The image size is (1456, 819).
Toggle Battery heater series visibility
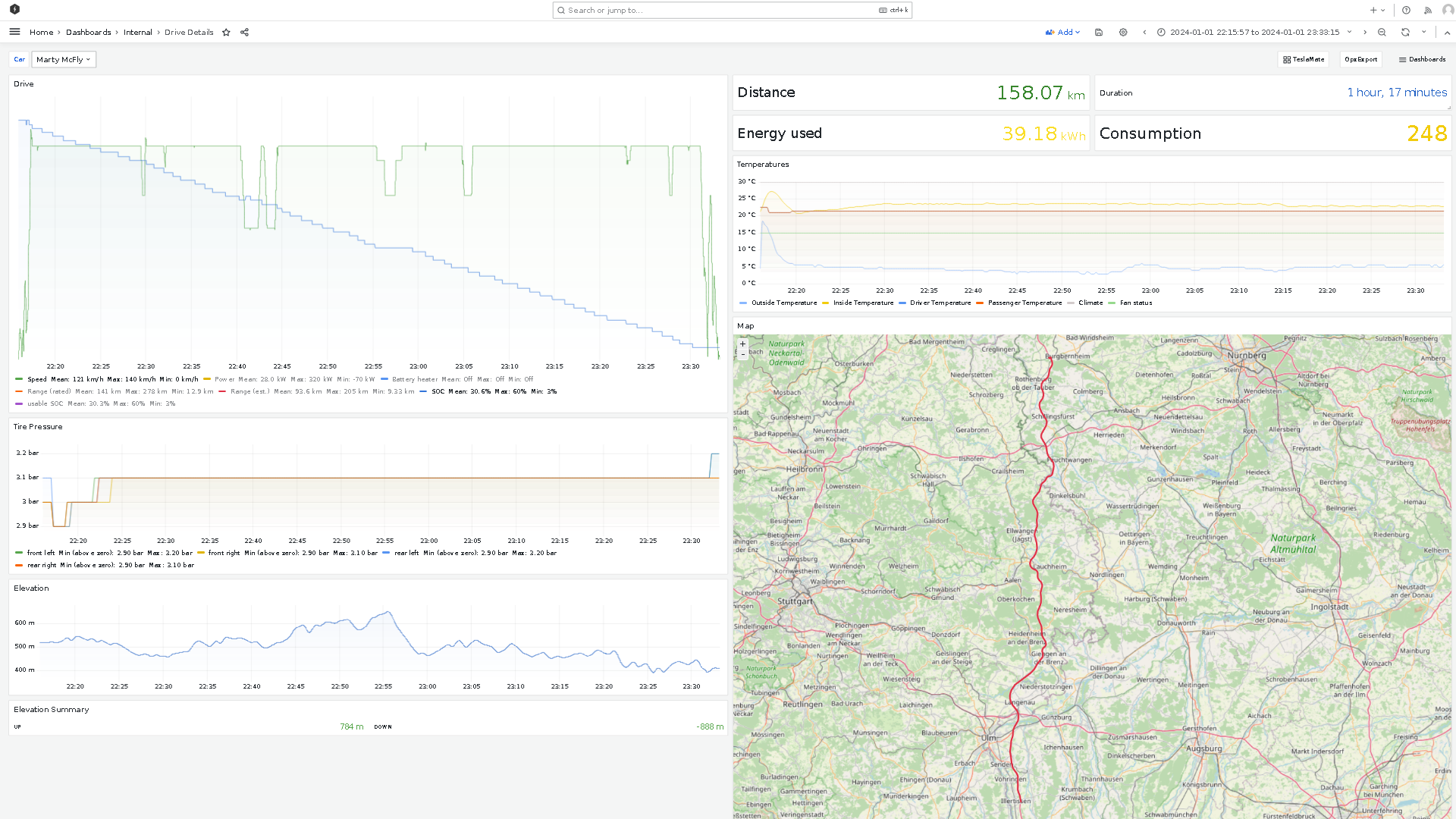coord(415,379)
